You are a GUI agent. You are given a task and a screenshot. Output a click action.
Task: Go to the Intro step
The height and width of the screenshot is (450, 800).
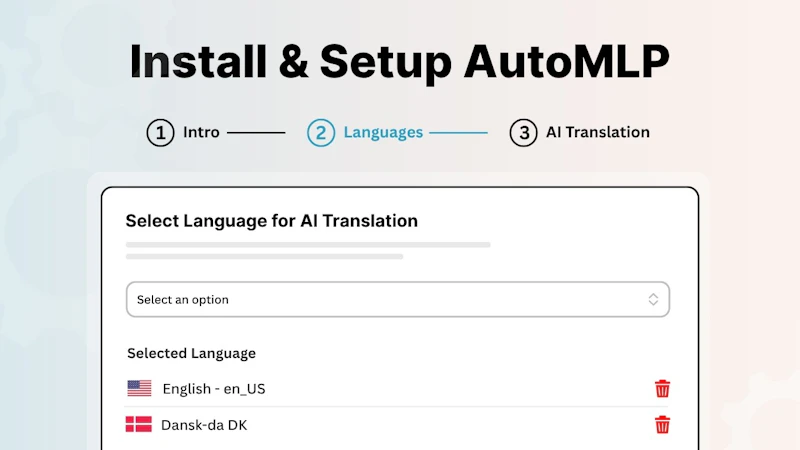tap(201, 132)
